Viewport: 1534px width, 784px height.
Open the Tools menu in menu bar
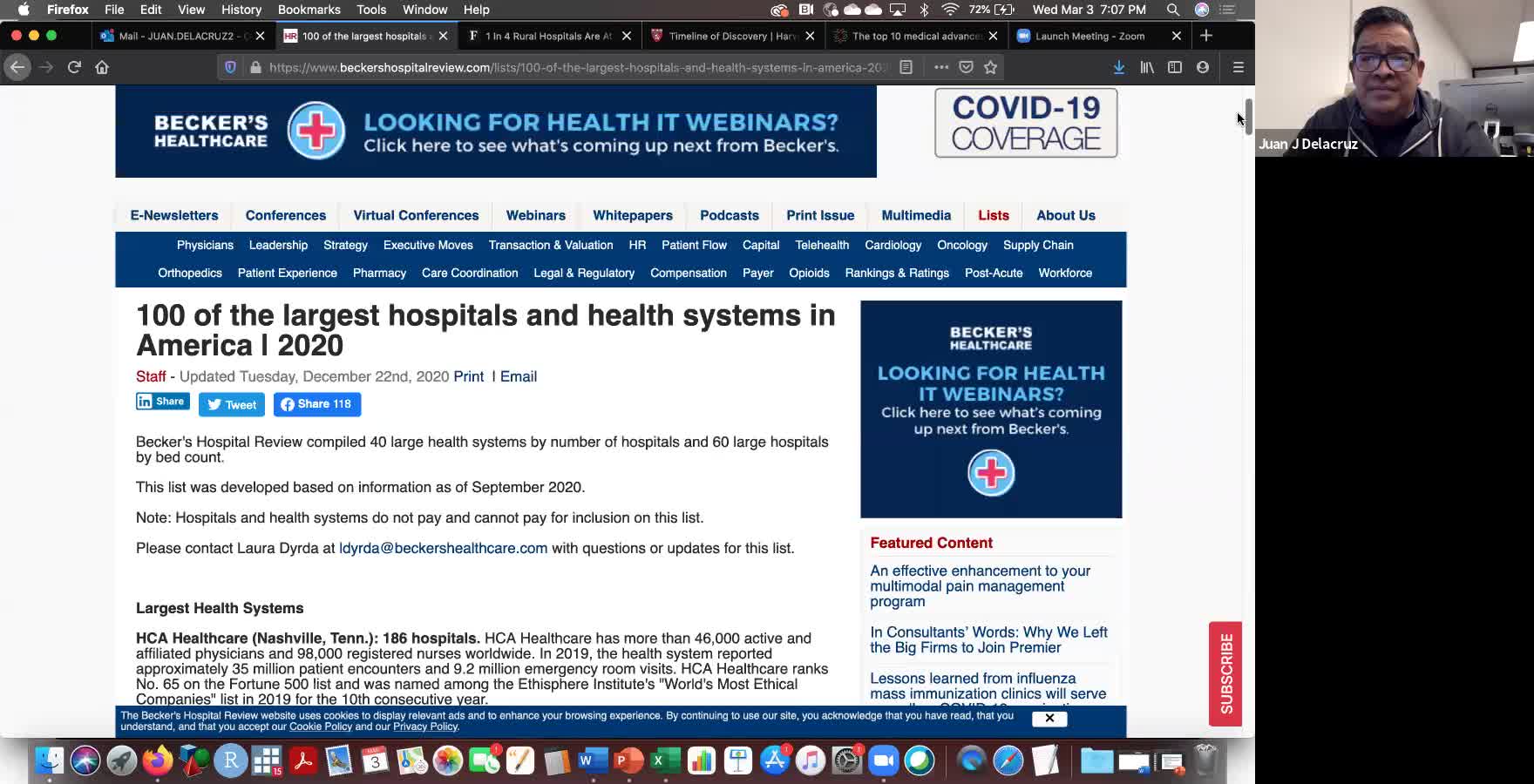click(x=371, y=10)
